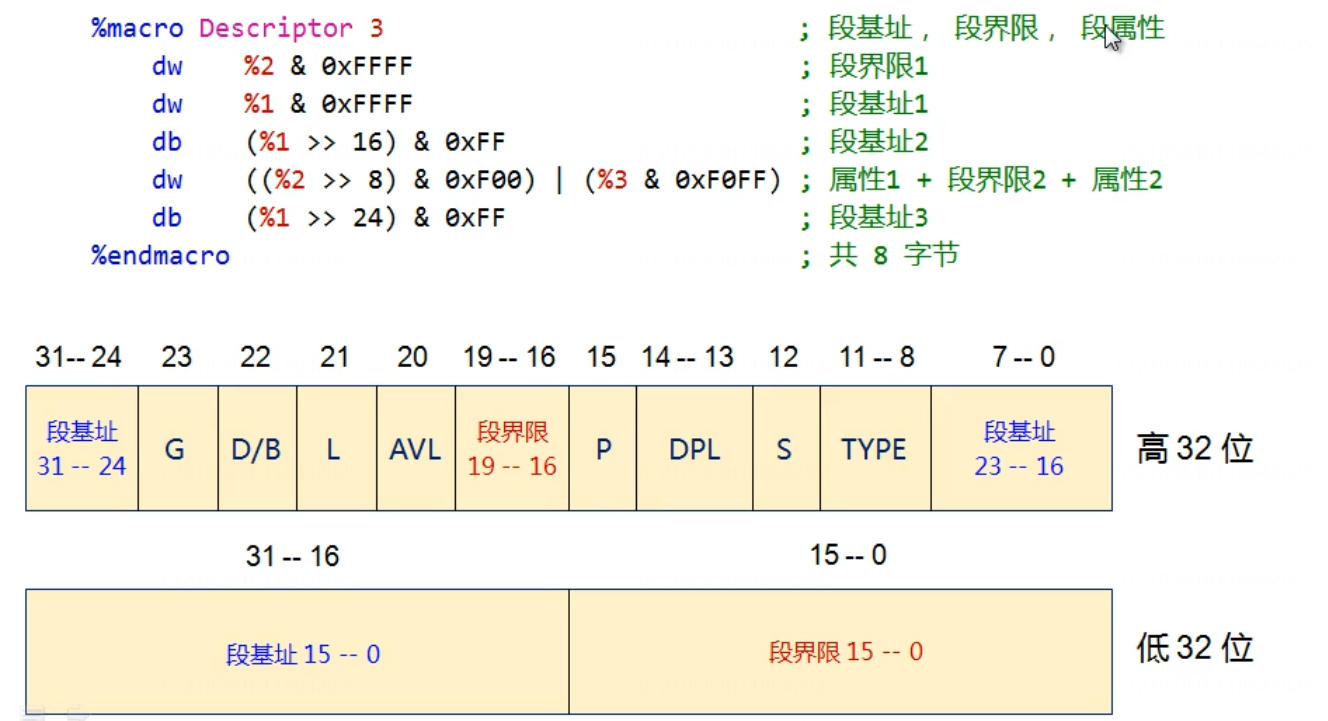Image resolution: width=1328 pixels, height=721 pixels.
Task: Click the bit number 15 above P
Action: pos(601,357)
